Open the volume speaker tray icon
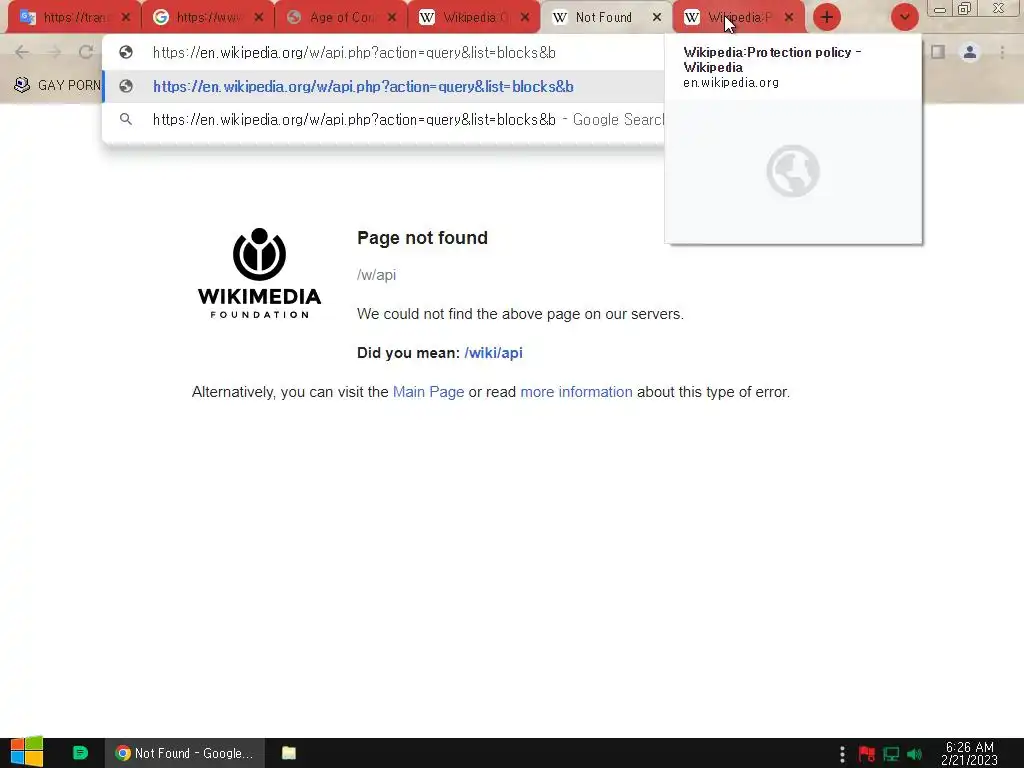Viewport: 1024px width, 768px height. click(914, 754)
